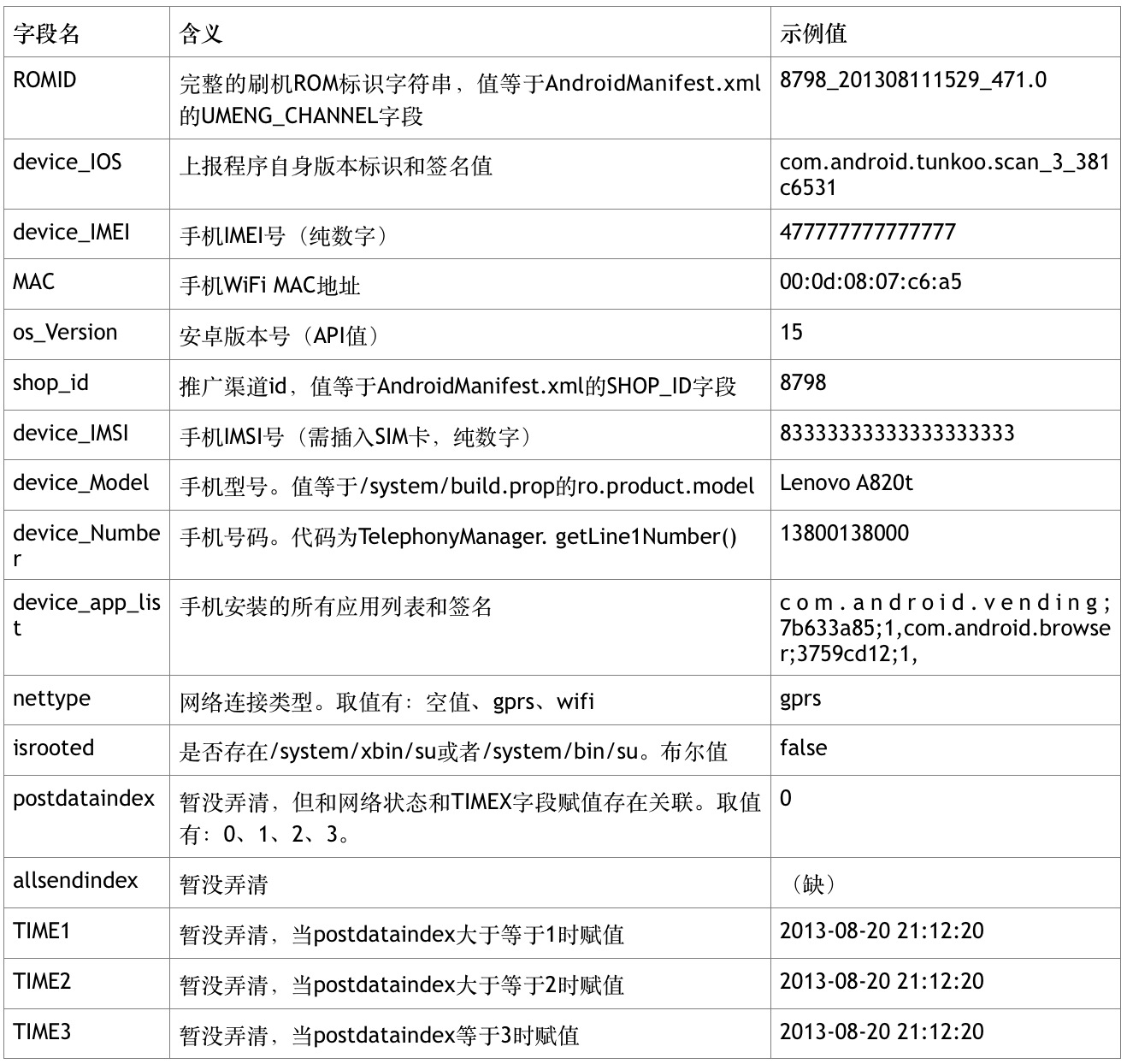Click the allsendindex row label

click(x=75, y=881)
